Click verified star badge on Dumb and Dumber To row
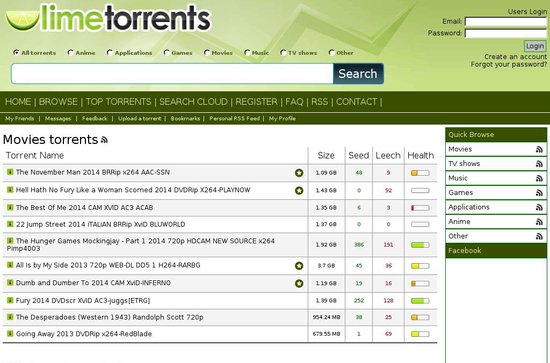 (299, 283)
